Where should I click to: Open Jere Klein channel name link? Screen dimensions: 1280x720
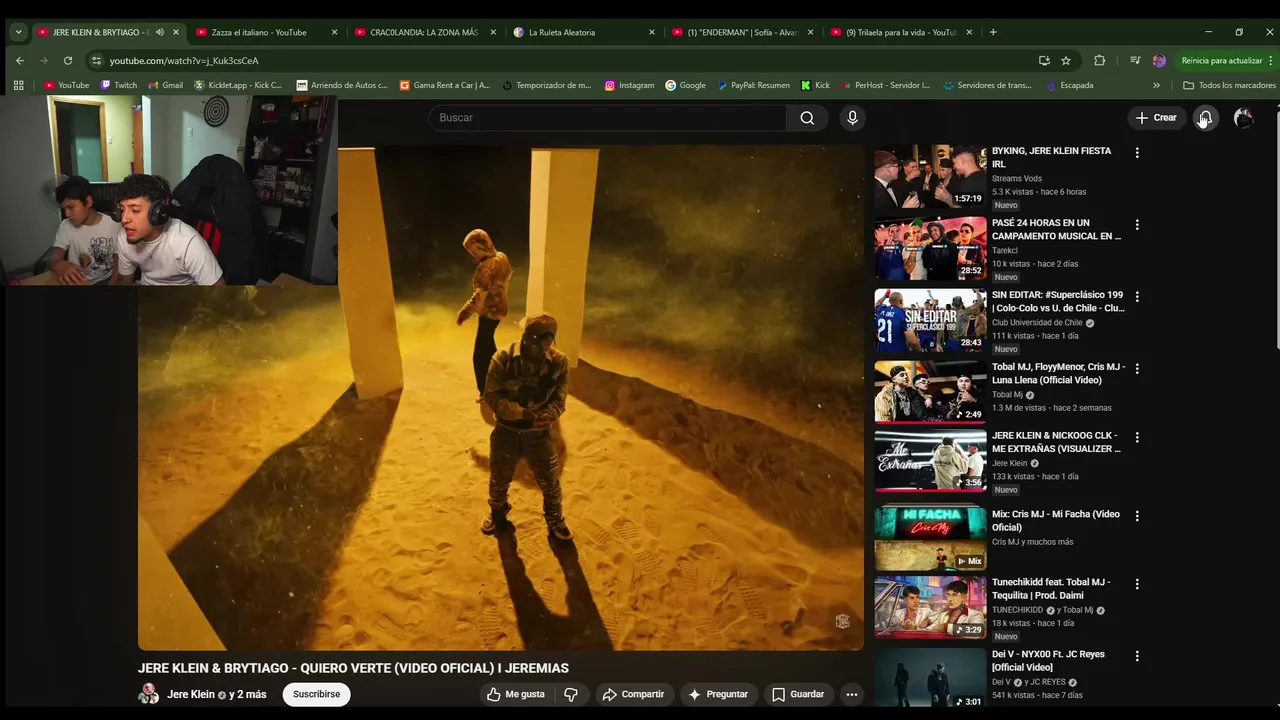(191, 694)
